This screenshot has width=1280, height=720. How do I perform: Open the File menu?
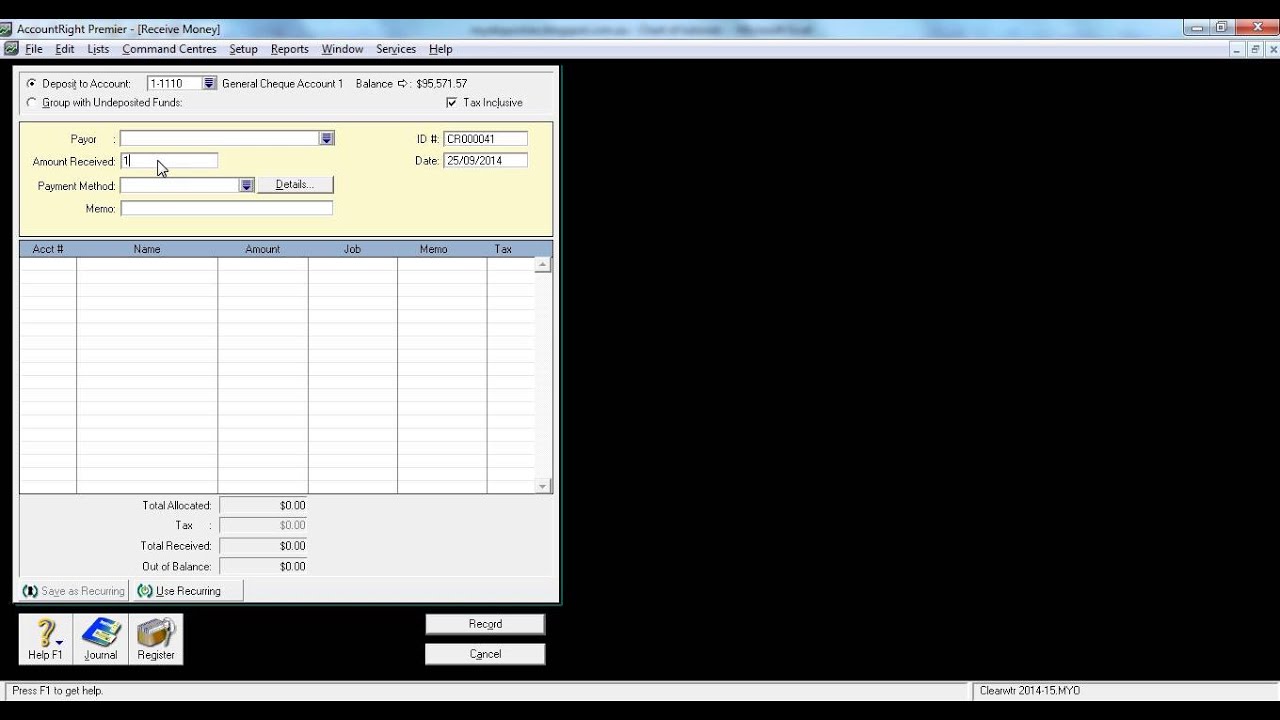click(34, 49)
